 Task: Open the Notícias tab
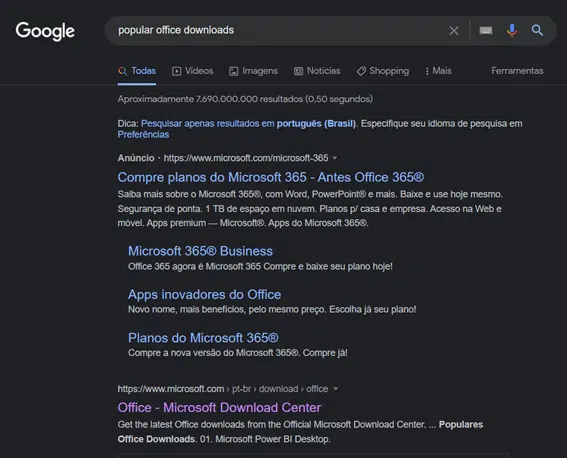point(317,71)
